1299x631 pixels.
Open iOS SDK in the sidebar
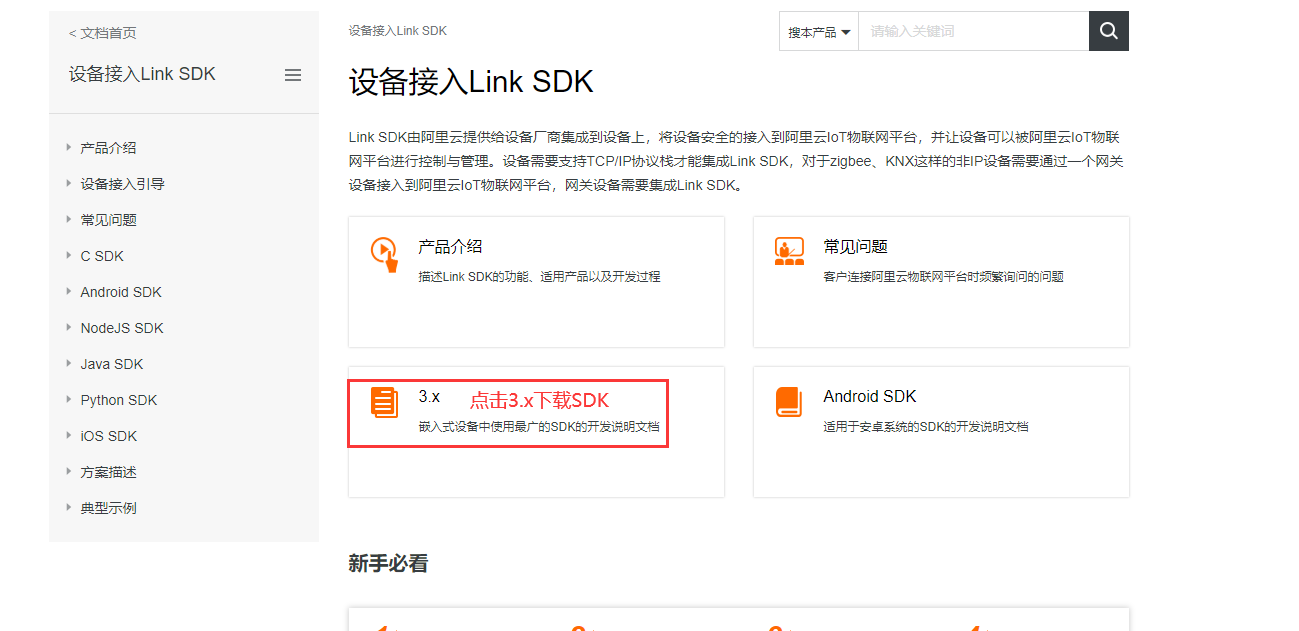tap(109, 436)
